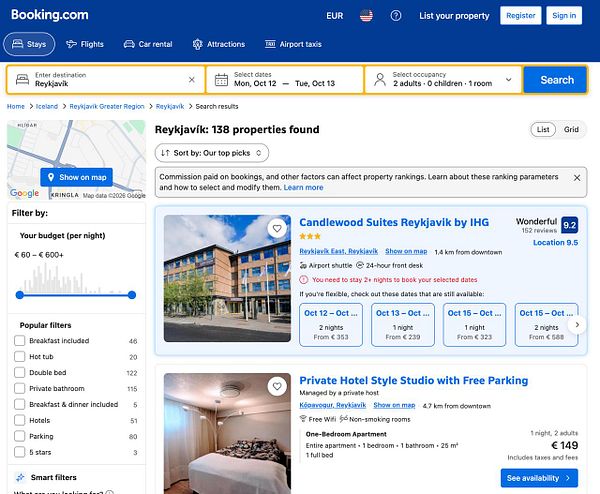This screenshot has height=494, width=600.
Task: Open the Iceland breadcrumb link
Action: pos(47,106)
